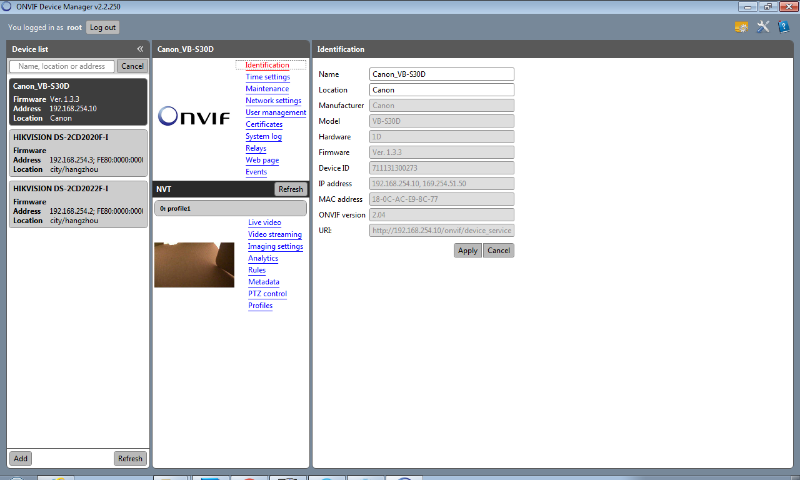Open User management
This screenshot has width=800, height=480.
[276, 112]
